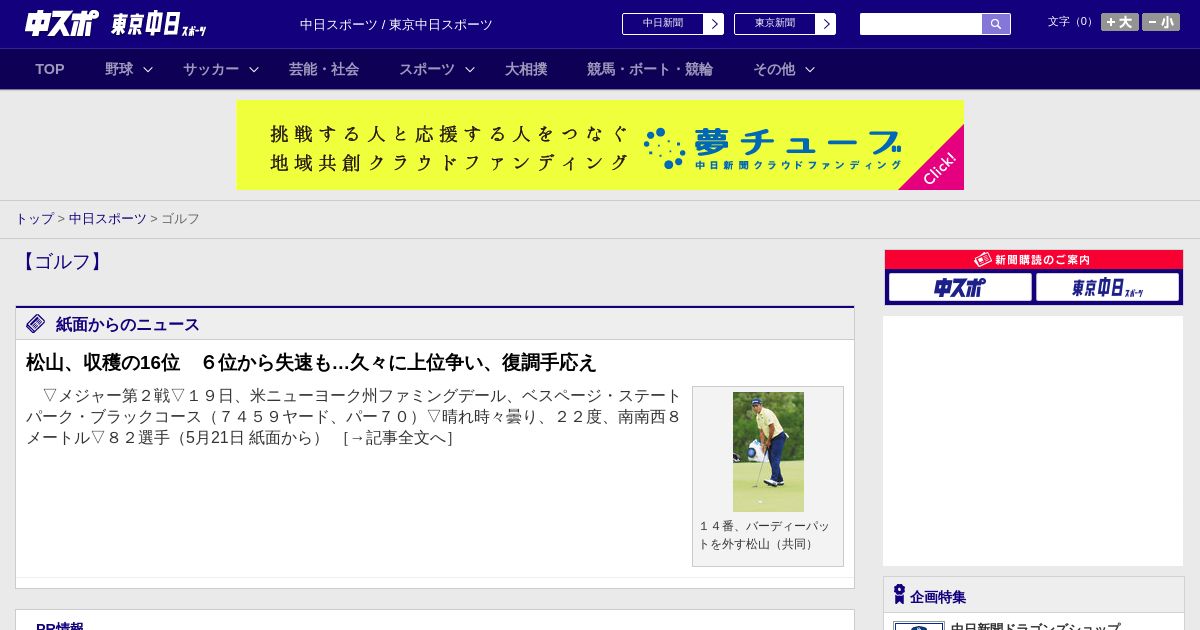Screen dimensions: 1200x630
Task: Click the arrow beside 中日新聞 link
Action: tap(714, 24)
